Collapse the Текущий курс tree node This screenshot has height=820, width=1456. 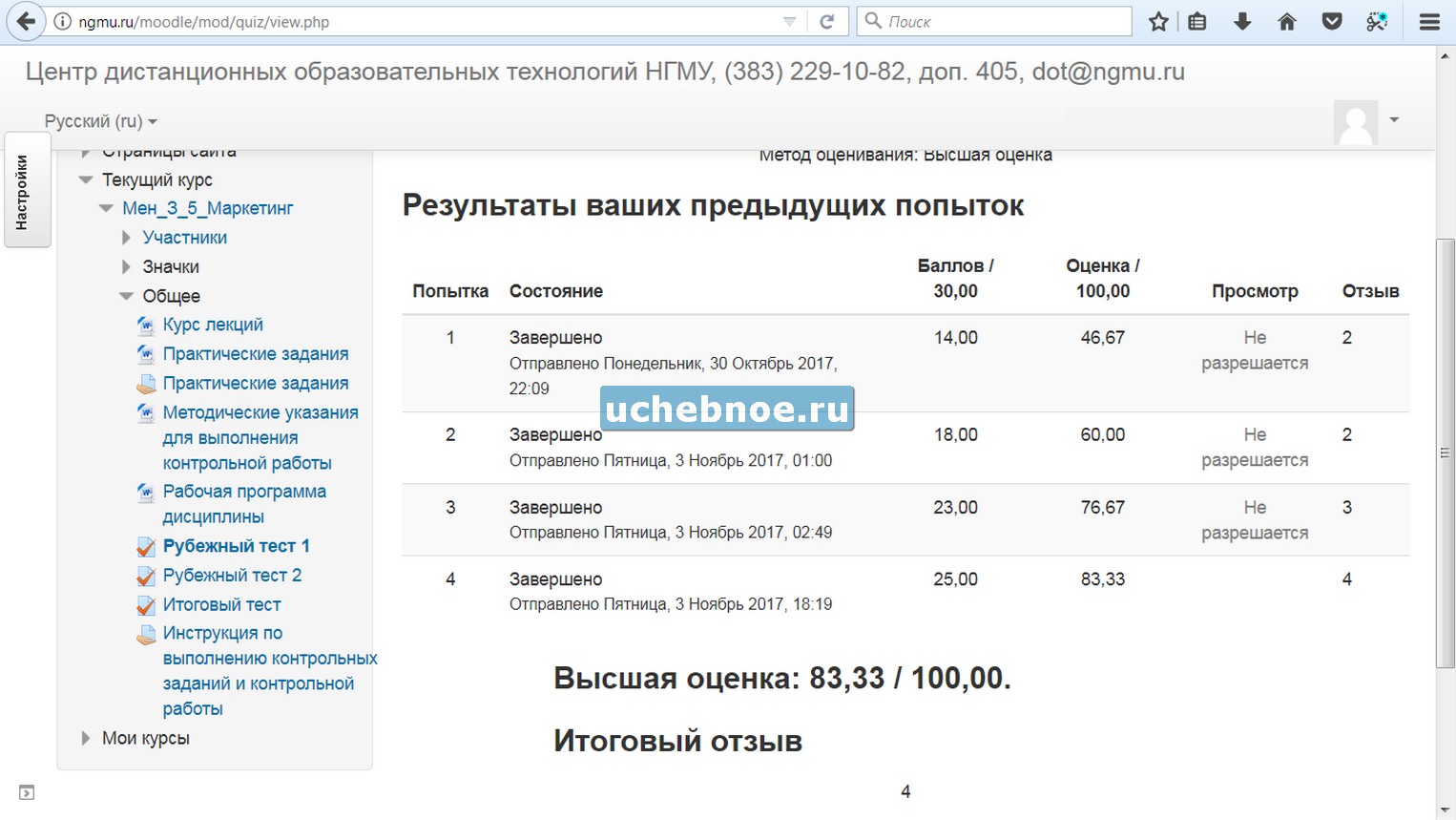coord(86,179)
